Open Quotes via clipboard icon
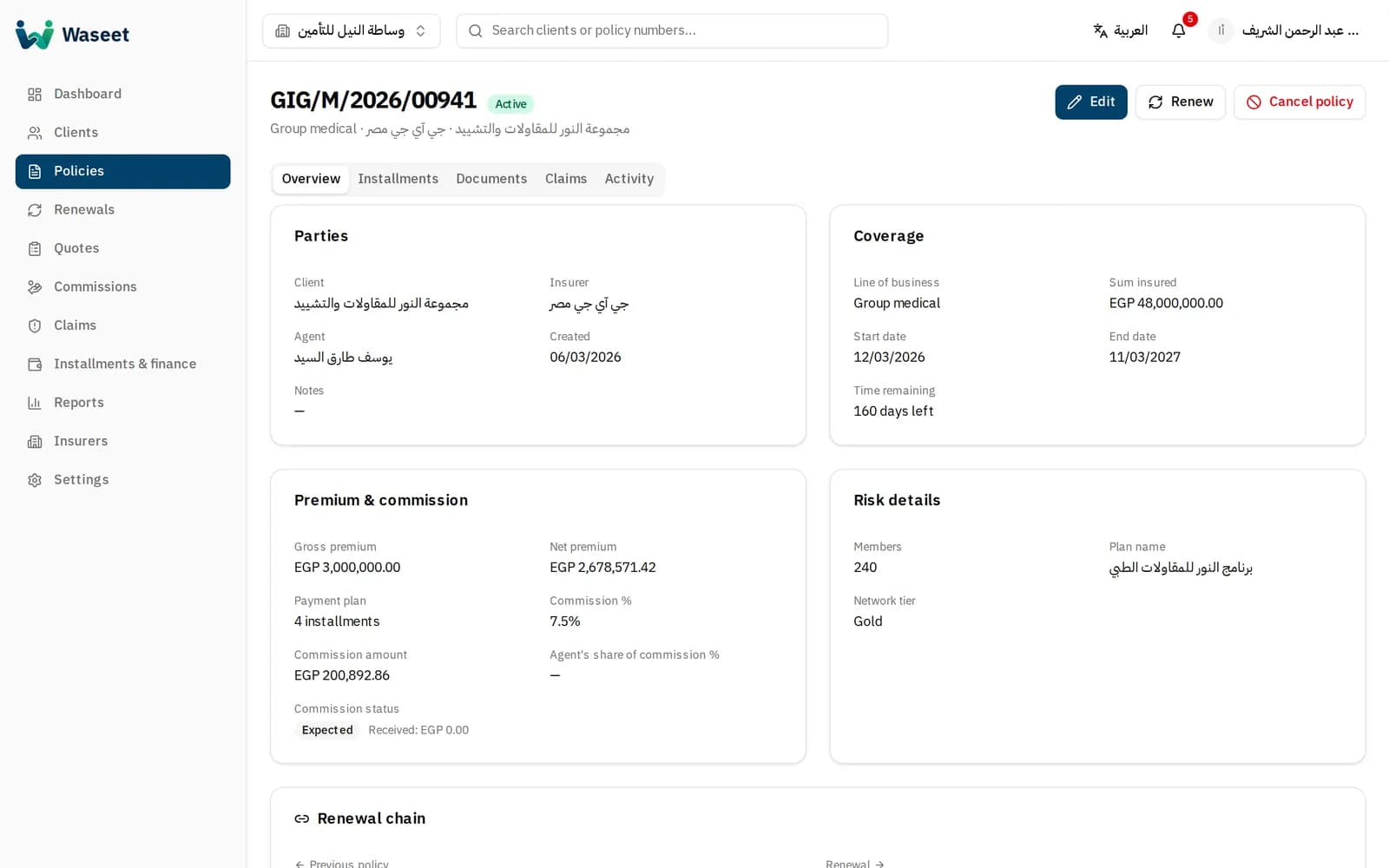Screen dimensions: 1389x868 pos(35,248)
